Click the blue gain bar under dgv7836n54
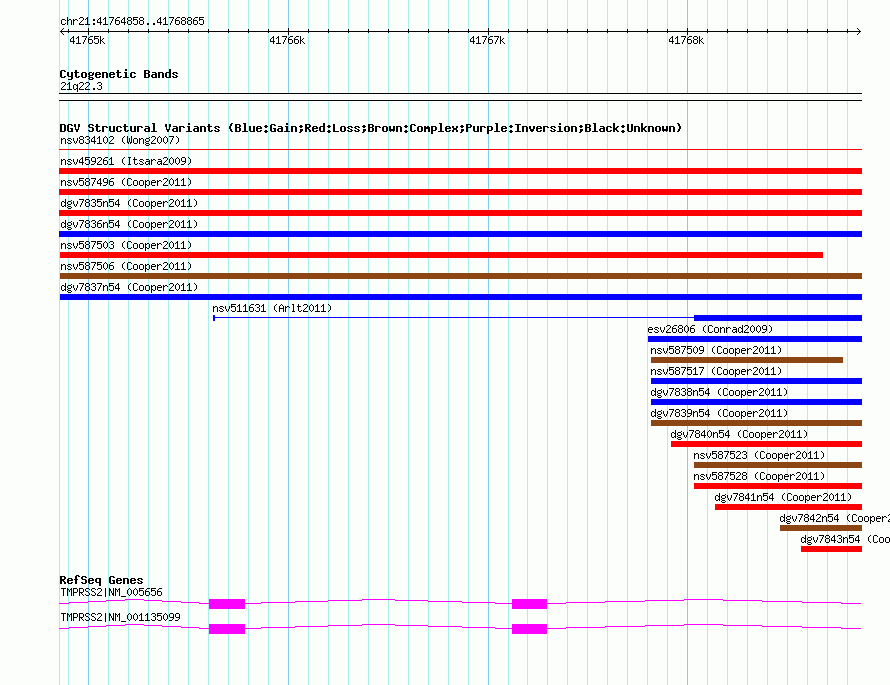 460,234
